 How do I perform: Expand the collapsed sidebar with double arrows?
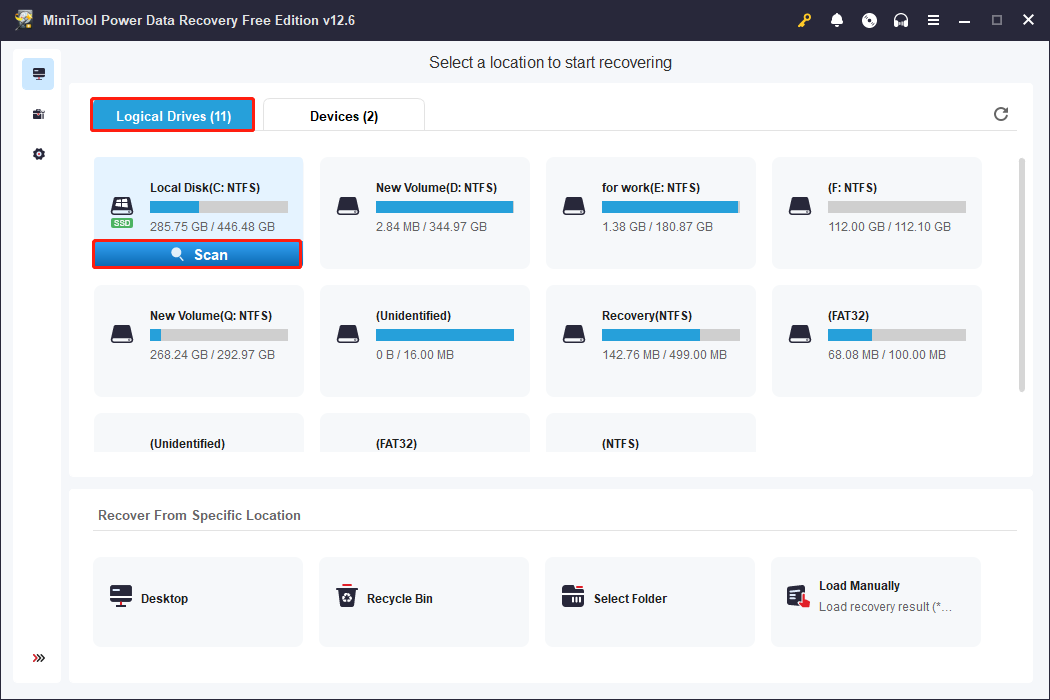pos(38,658)
